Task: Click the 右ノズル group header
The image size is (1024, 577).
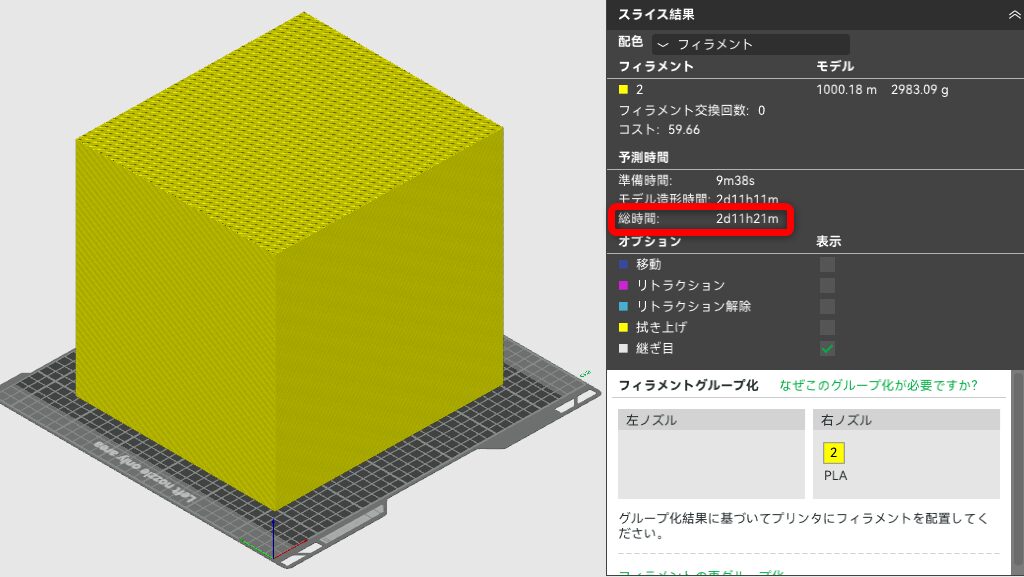Action: [906, 420]
